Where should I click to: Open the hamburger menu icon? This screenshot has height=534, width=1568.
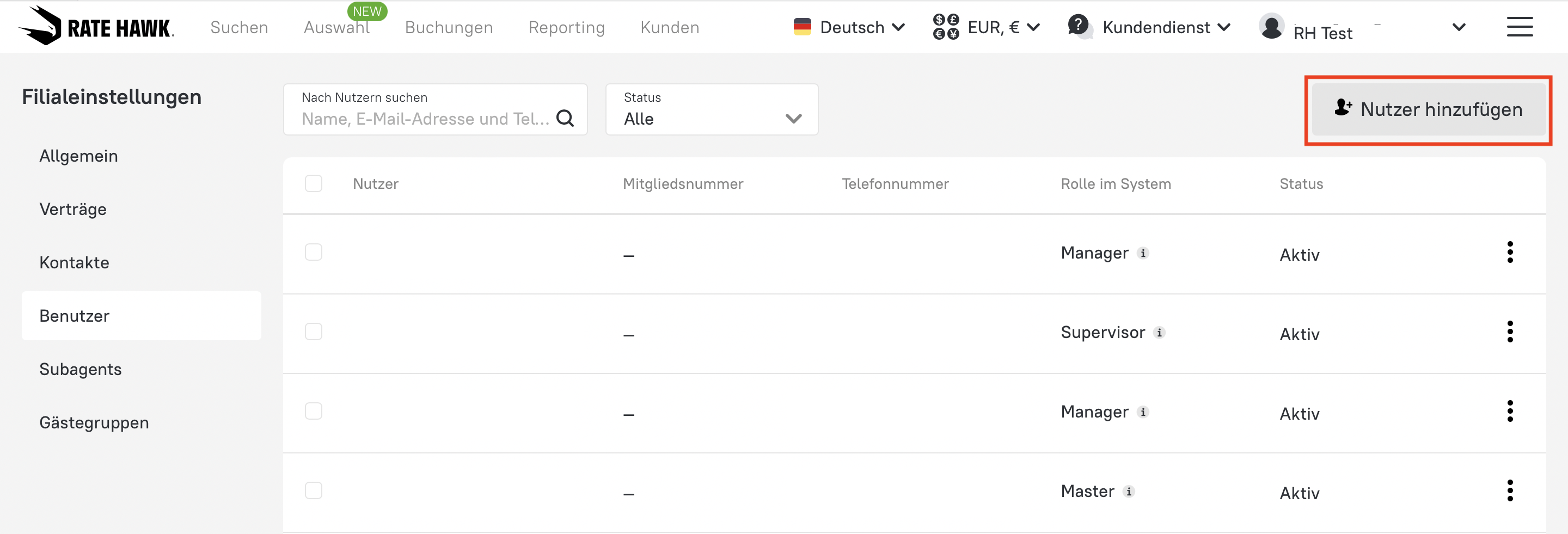coord(1520,27)
